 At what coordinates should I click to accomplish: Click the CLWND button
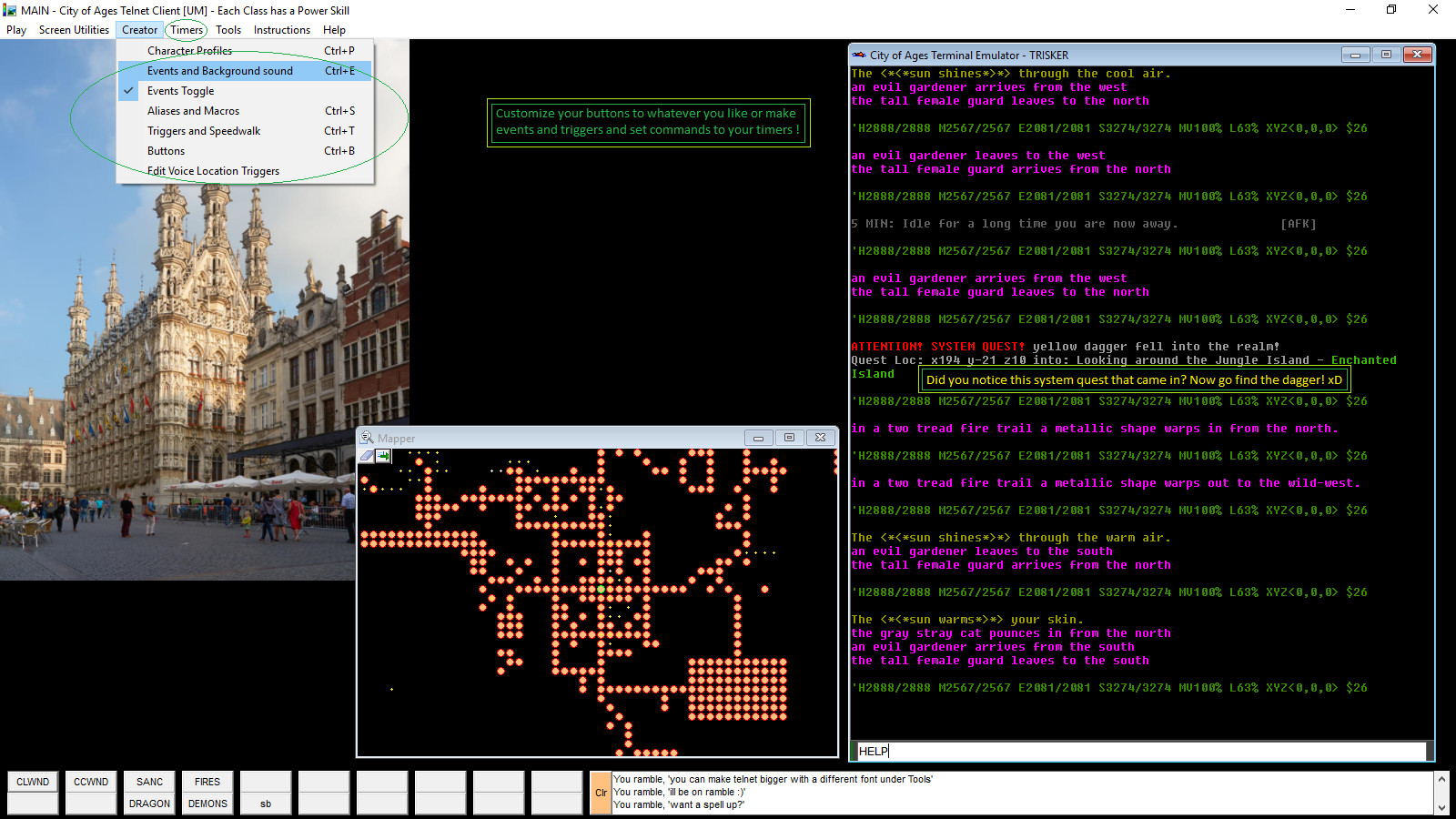tap(32, 781)
